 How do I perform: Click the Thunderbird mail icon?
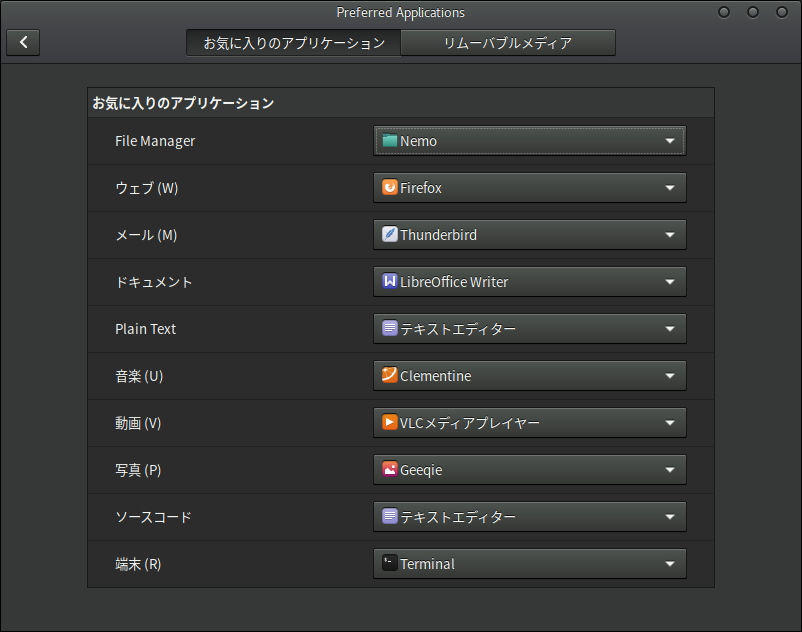coord(390,234)
